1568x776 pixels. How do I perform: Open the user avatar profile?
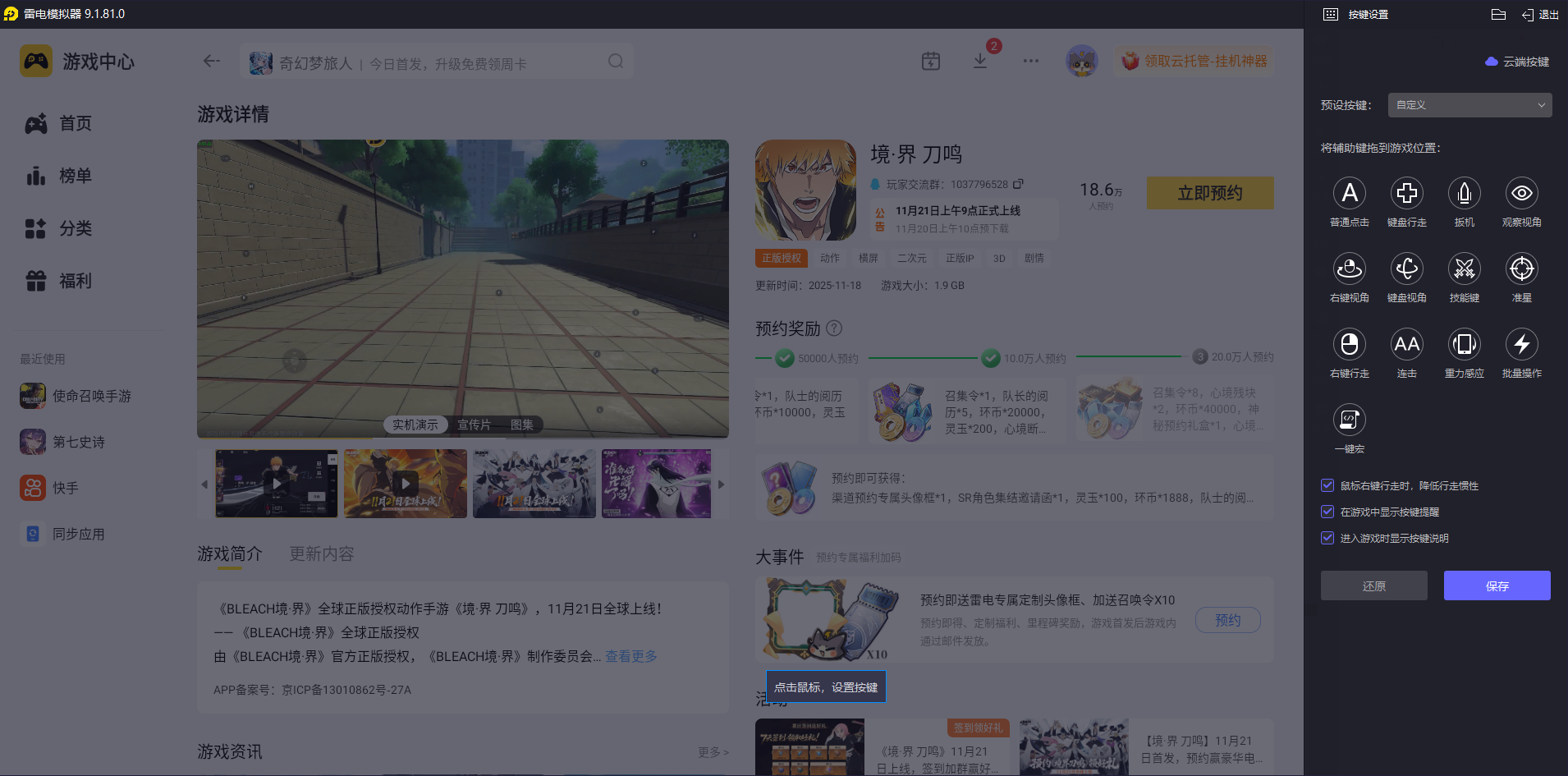coord(1082,61)
